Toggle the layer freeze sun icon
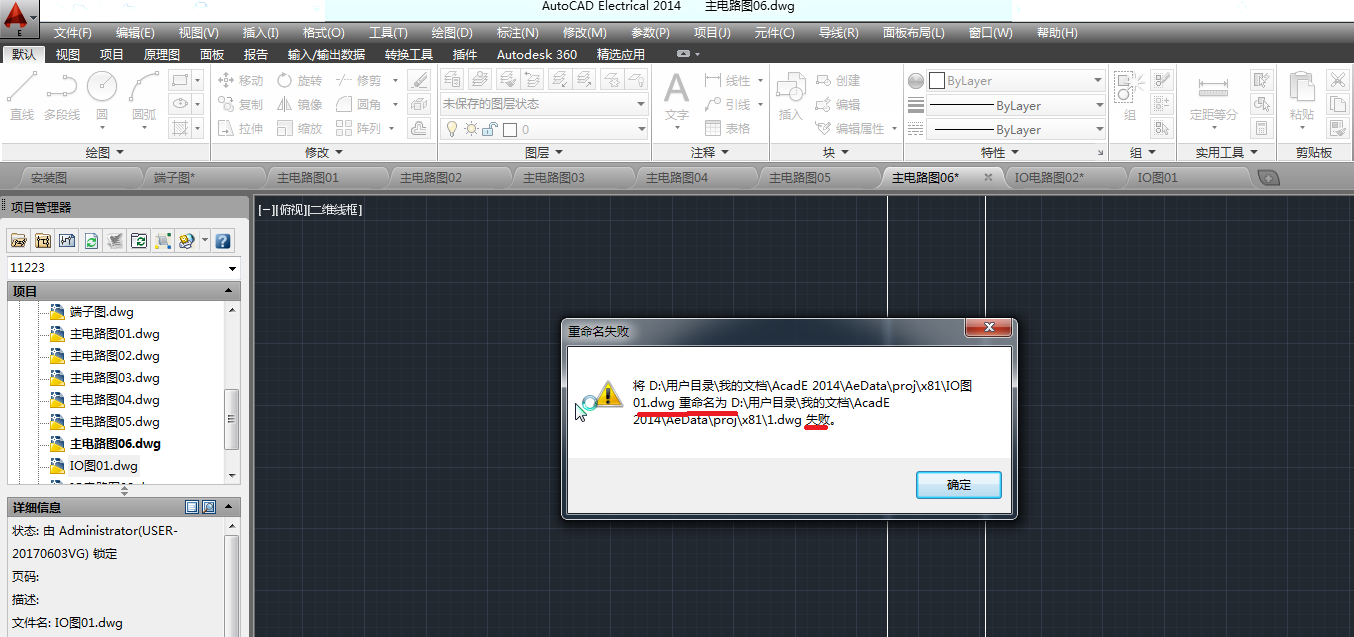This screenshot has width=1354, height=637. [x=470, y=129]
